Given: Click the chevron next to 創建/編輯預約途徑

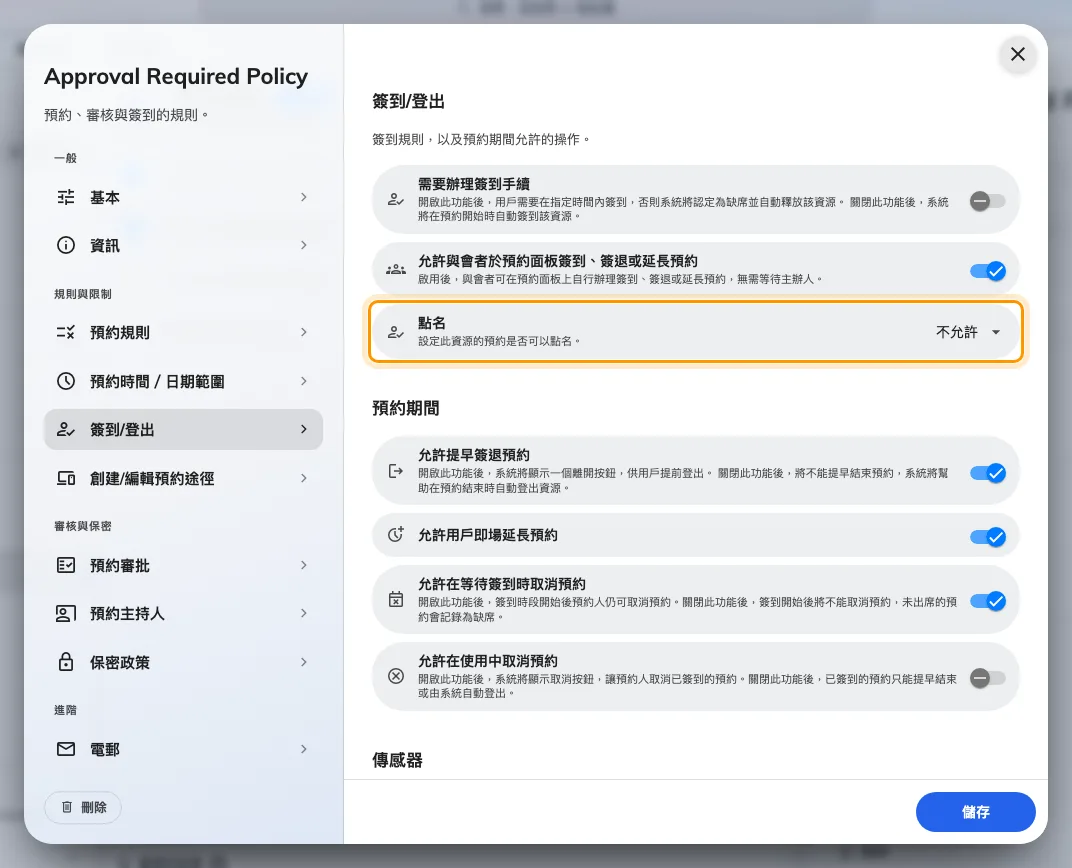Looking at the screenshot, I should click(x=304, y=478).
